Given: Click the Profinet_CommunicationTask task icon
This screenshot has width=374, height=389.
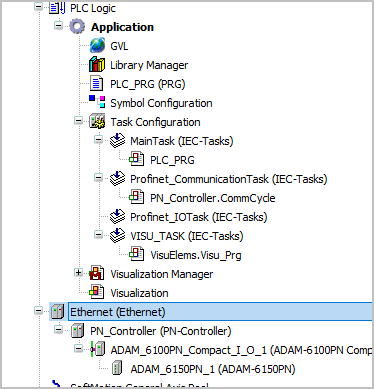Looking at the screenshot, I should click(x=117, y=179).
